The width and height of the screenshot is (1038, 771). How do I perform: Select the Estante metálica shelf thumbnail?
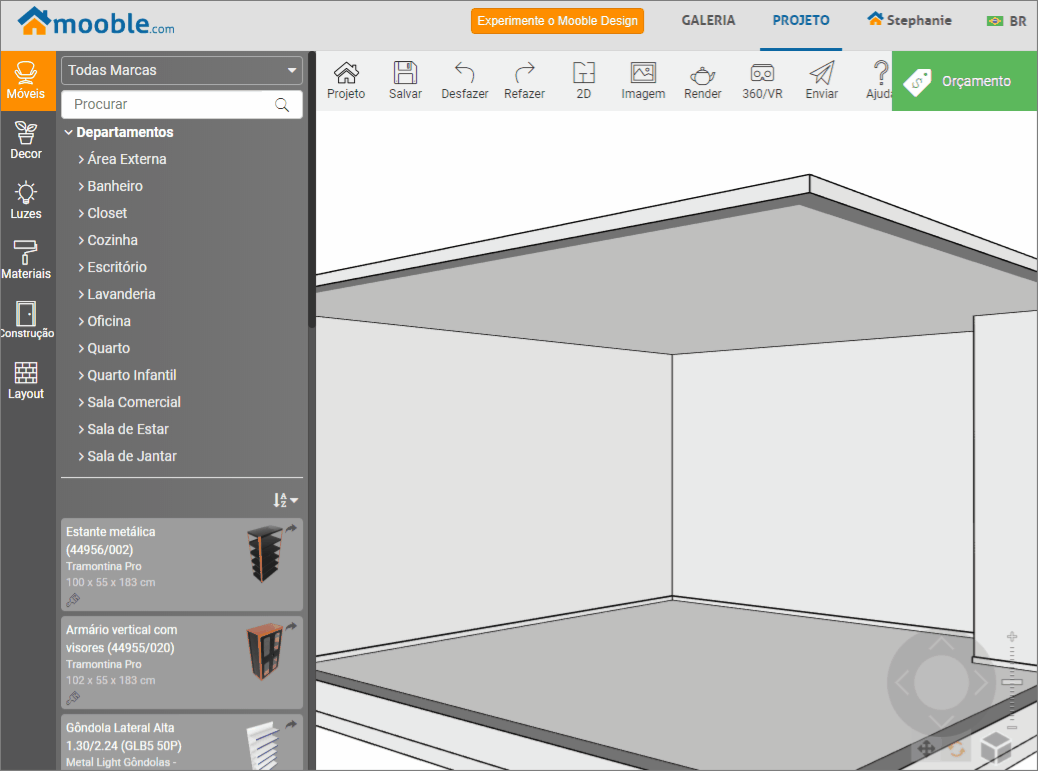(265, 555)
